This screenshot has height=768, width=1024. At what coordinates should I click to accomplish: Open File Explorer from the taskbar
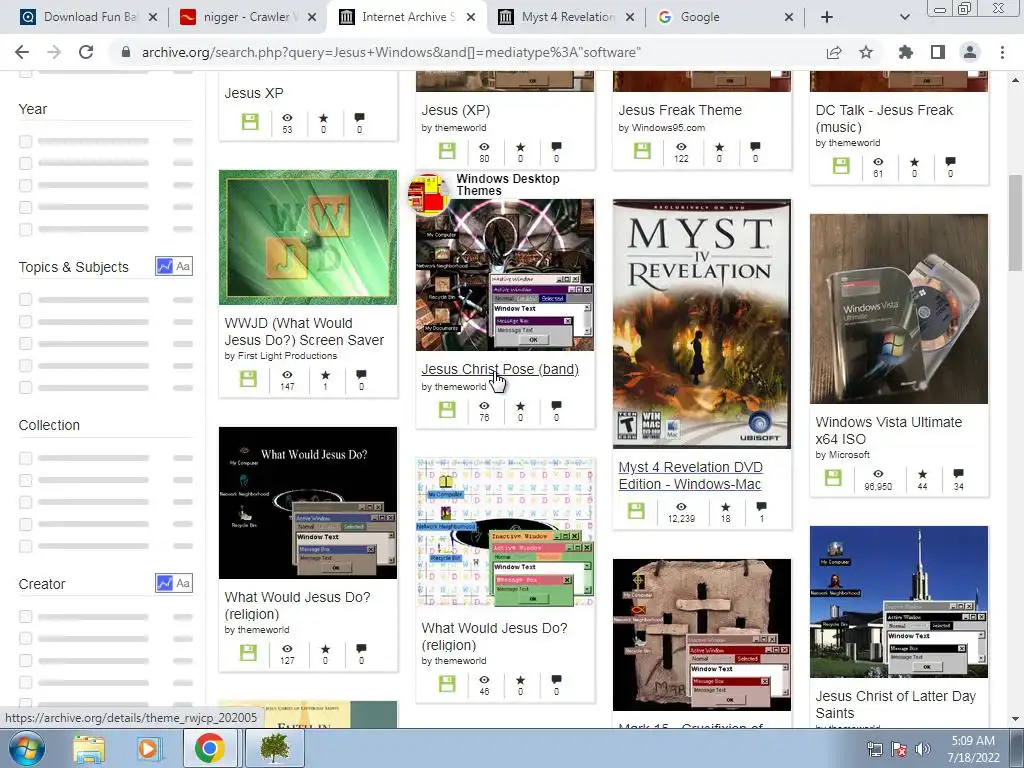coord(89,749)
